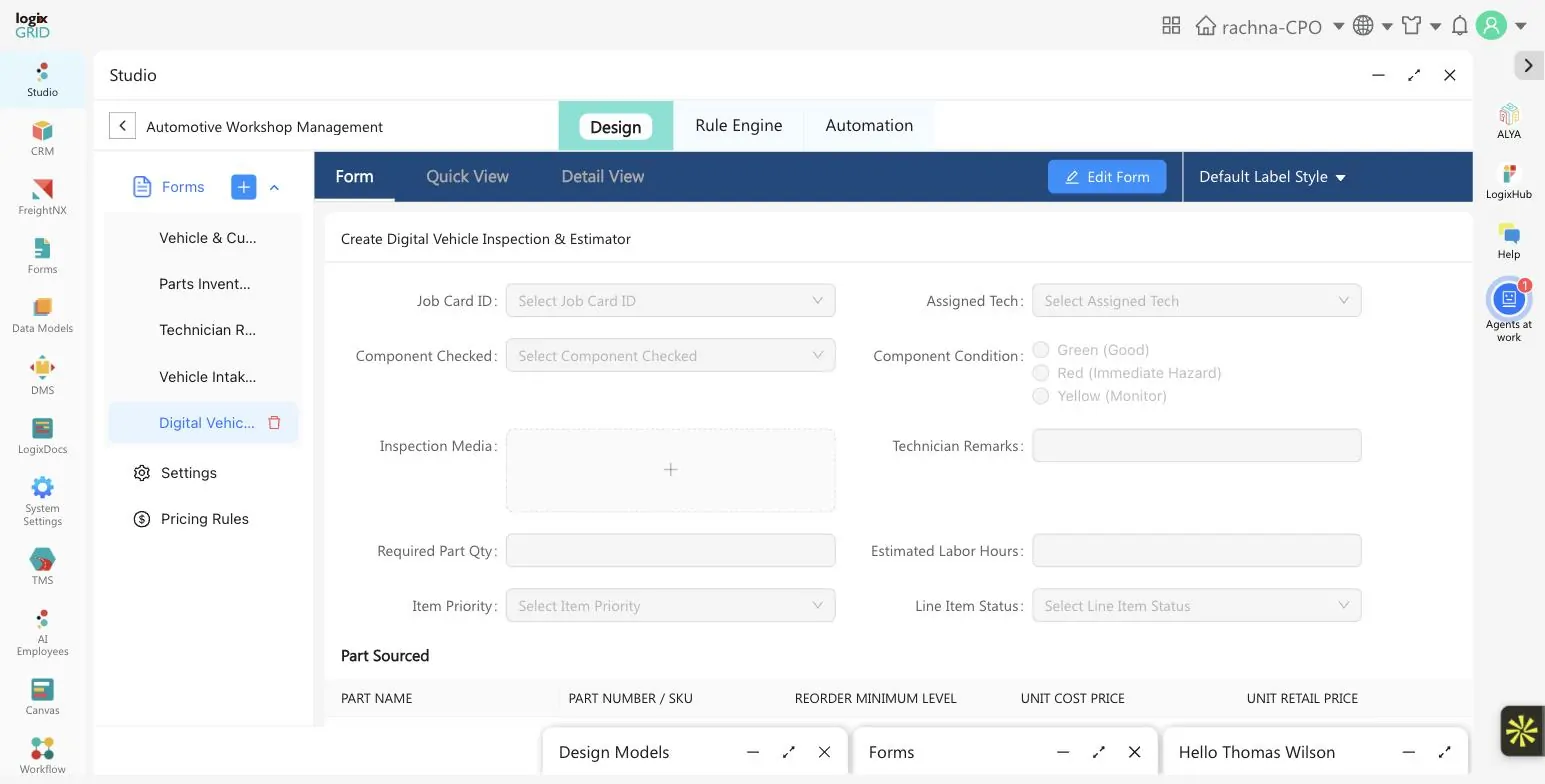The width and height of the screenshot is (1545, 784).
Task: Click the Technician Remarks field
Action: pos(1196,446)
